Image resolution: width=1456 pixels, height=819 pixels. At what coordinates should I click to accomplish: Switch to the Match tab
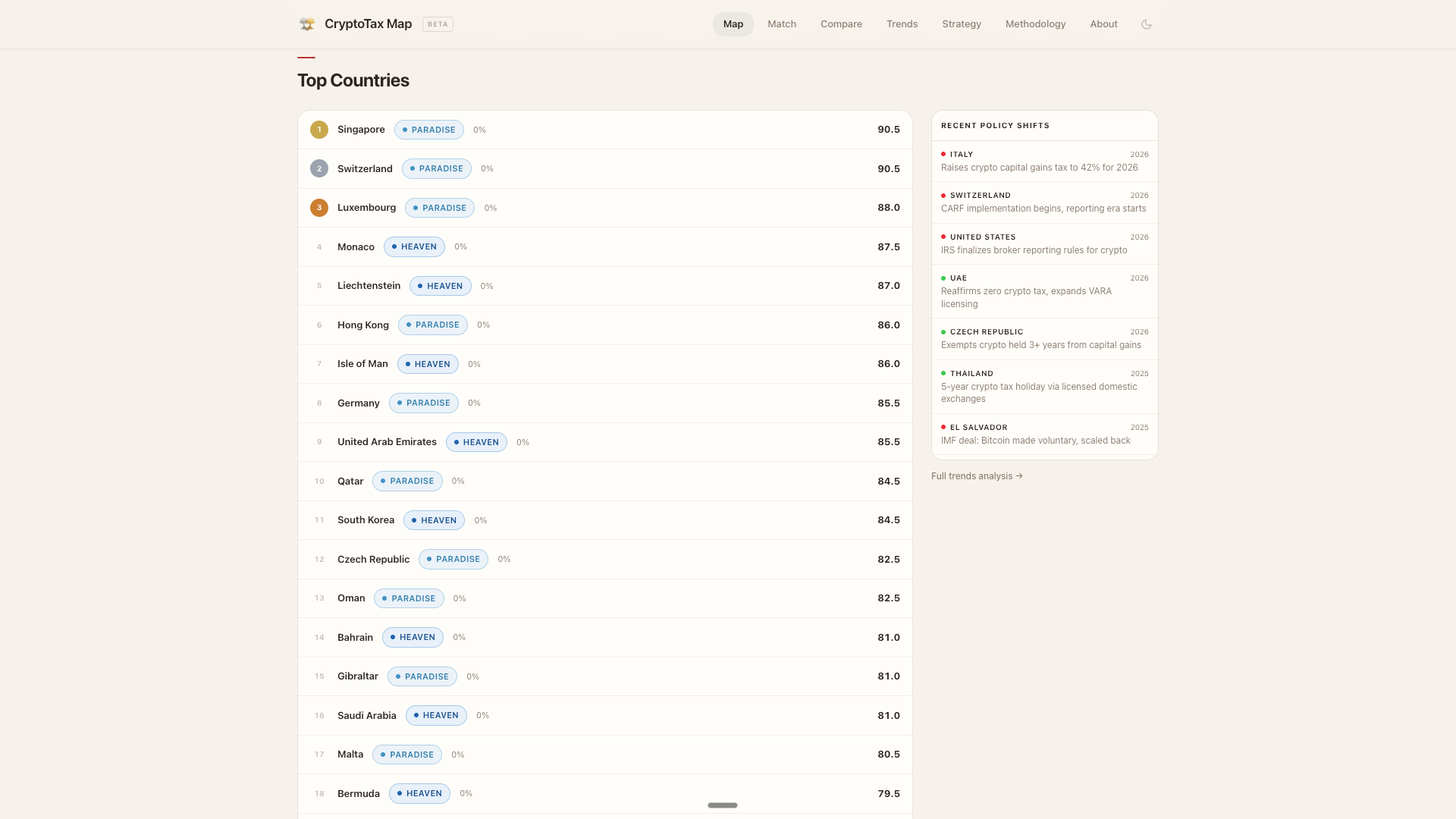point(781,24)
